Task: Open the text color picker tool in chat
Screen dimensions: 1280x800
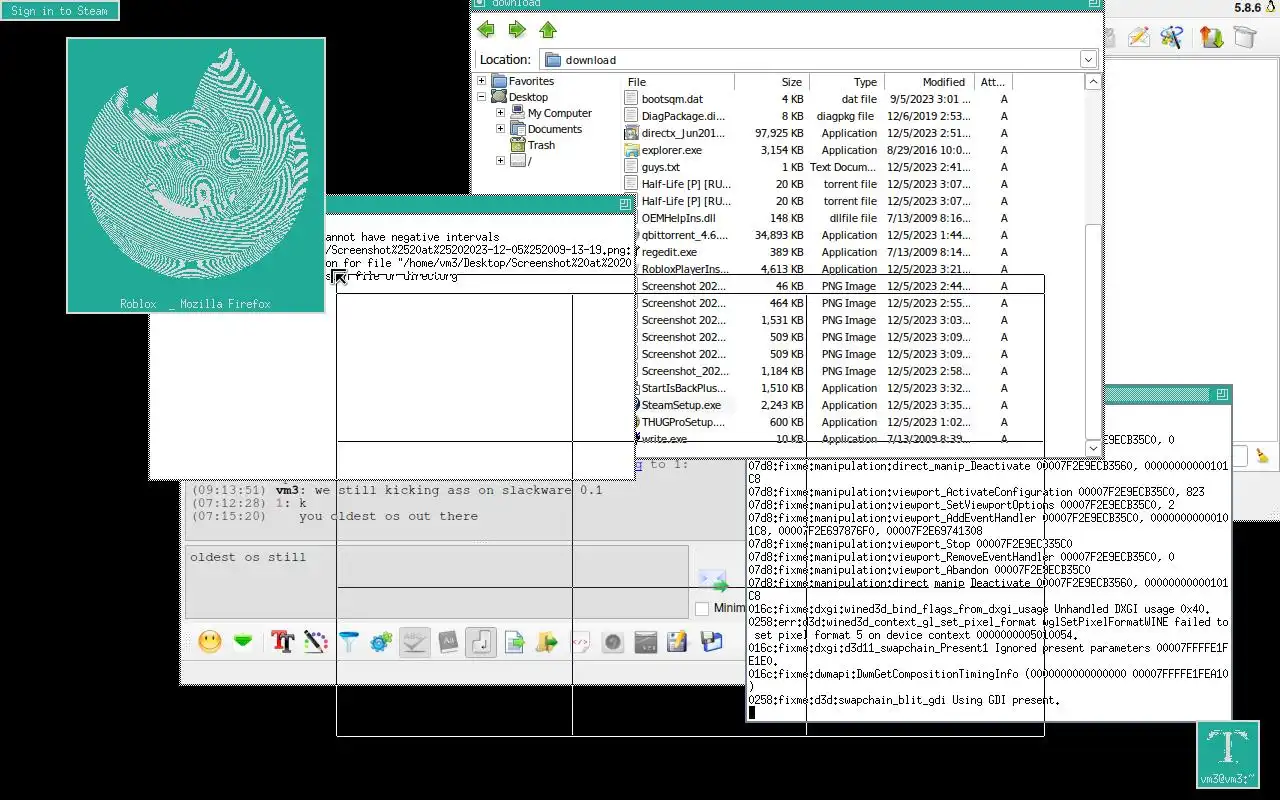Action: pos(316,642)
